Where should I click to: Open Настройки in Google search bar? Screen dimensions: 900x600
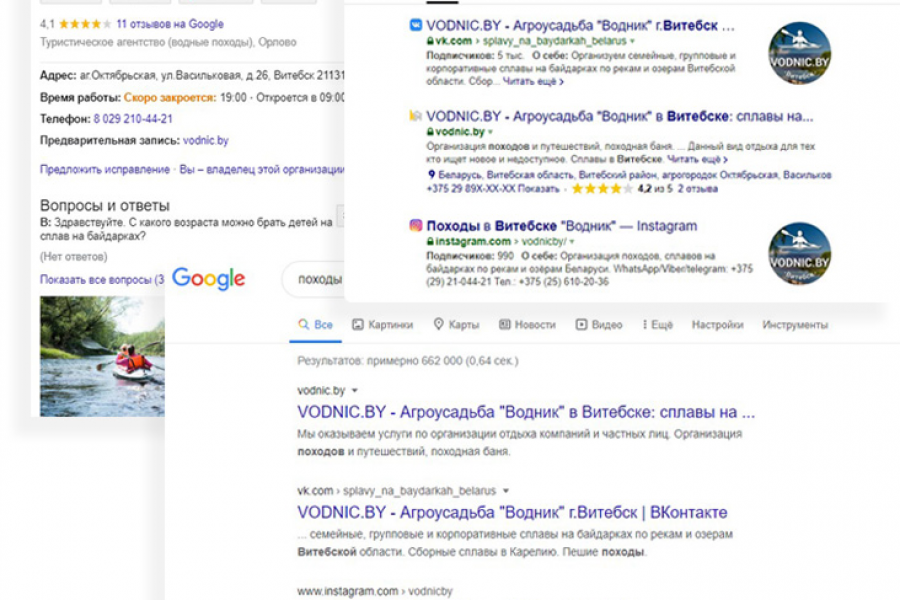coord(717,325)
